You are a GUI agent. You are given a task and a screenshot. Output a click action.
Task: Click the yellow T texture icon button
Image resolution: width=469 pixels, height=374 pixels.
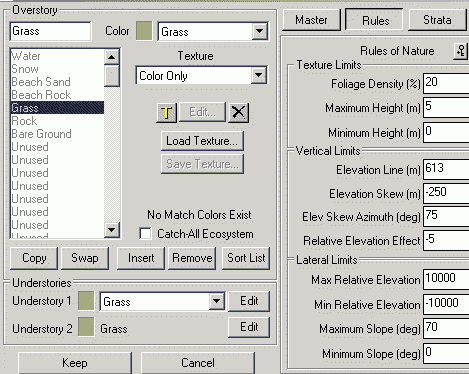[166, 113]
